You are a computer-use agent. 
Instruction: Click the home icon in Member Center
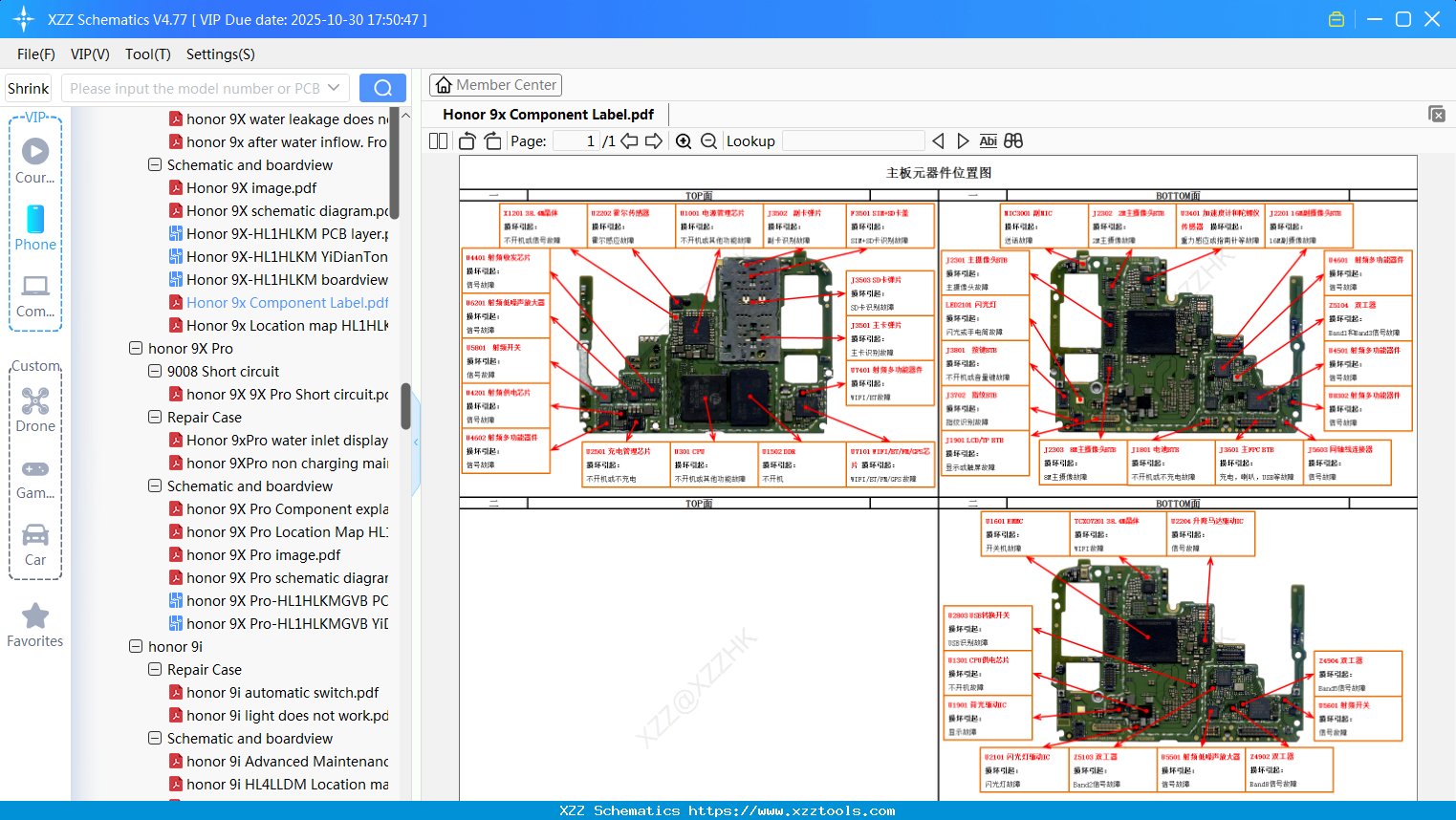point(444,85)
